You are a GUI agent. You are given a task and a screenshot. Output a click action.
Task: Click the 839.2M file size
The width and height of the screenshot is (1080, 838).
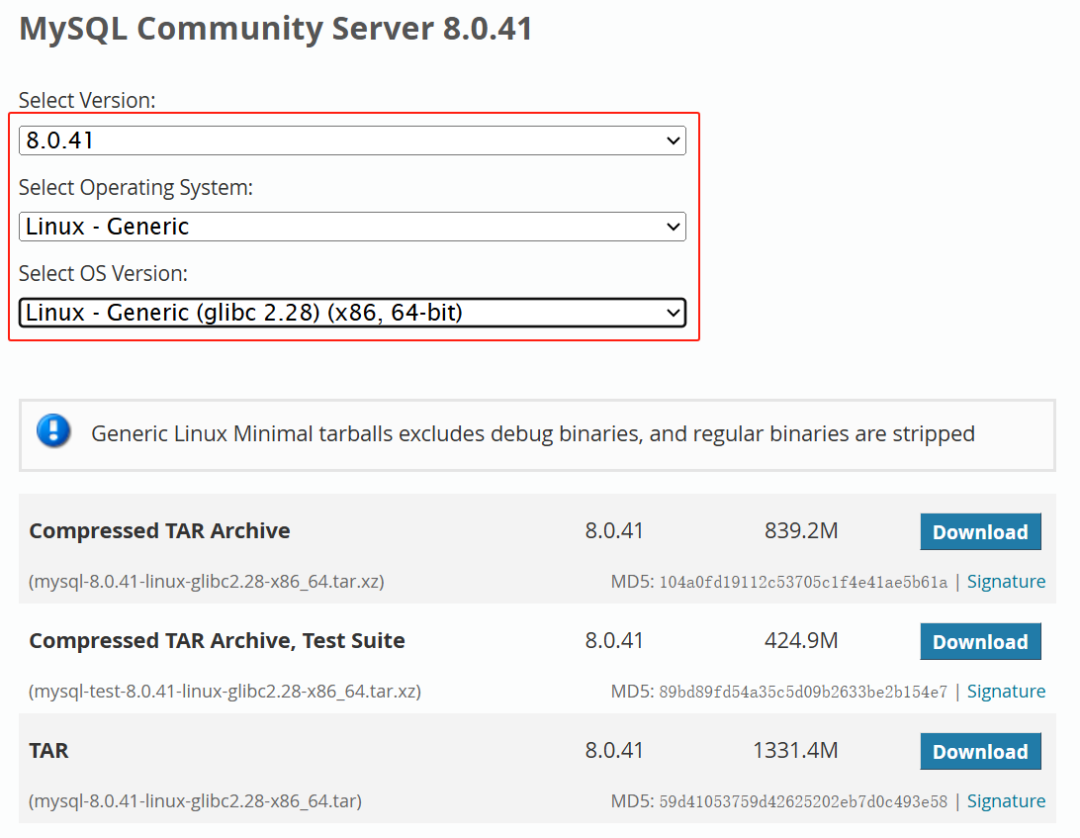pyautogui.click(x=801, y=531)
